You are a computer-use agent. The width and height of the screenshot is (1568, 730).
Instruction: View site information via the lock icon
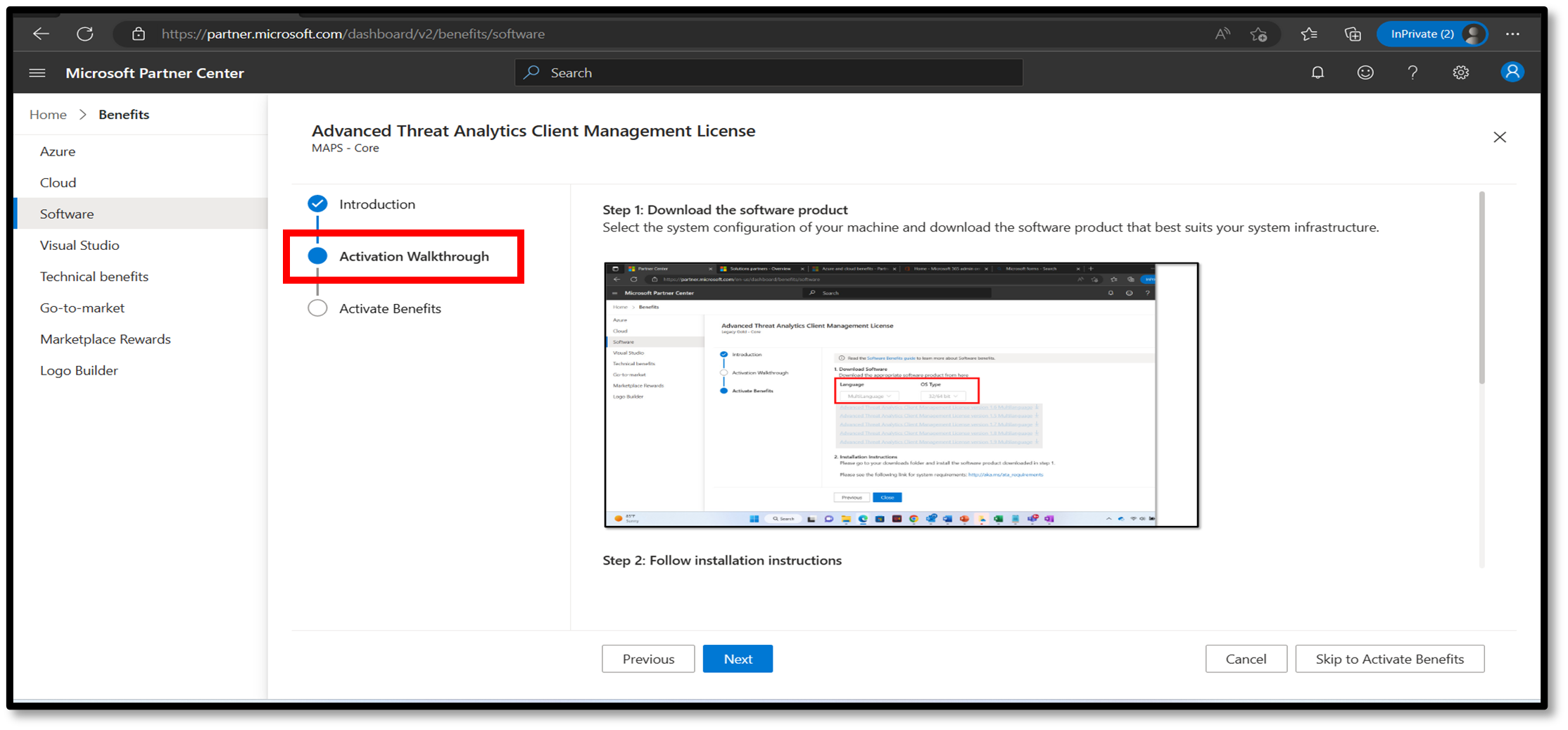click(139, 34)
